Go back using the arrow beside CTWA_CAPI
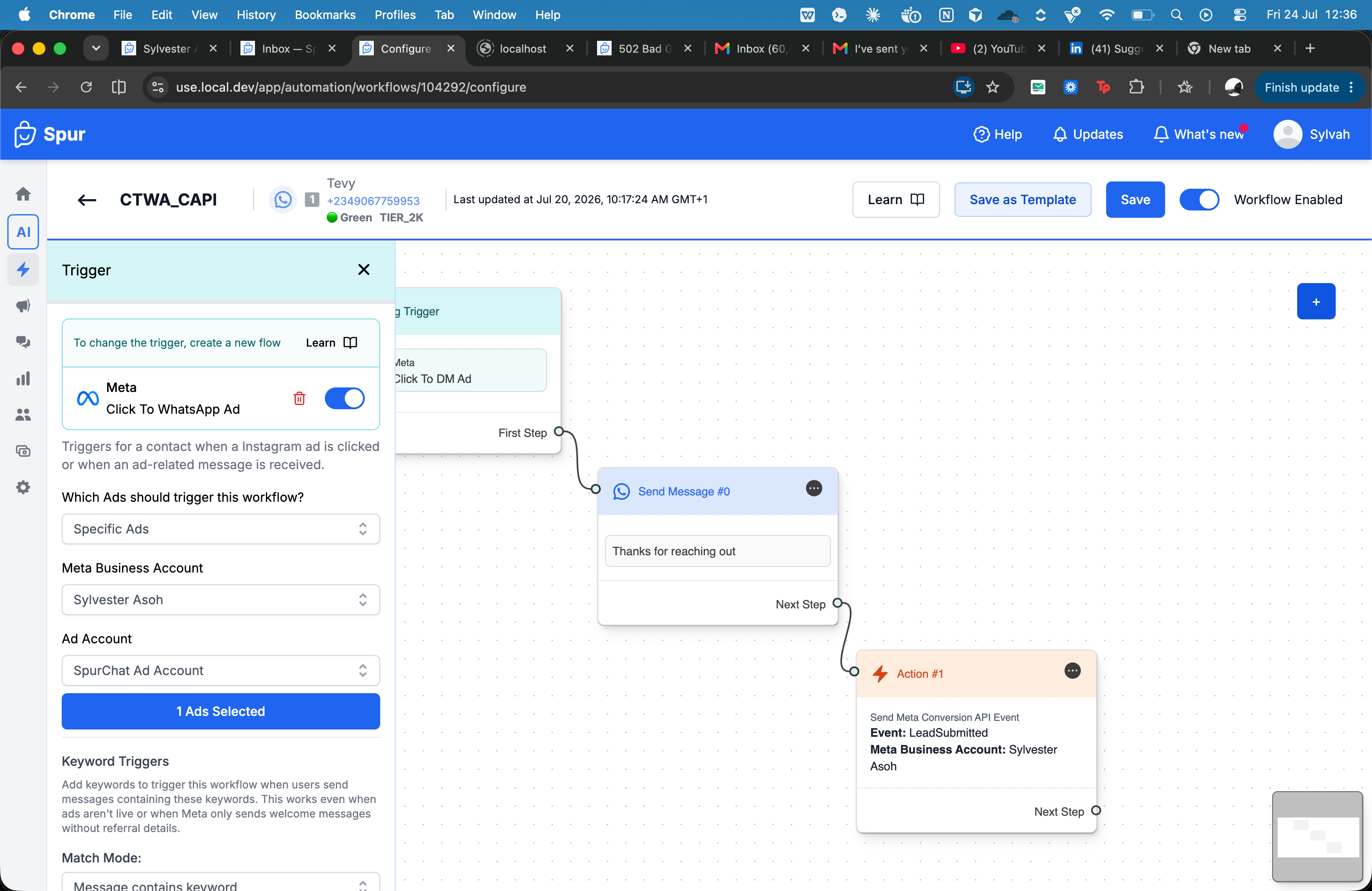Viewport: 1372px width, 891px height. tap(87, 200)
